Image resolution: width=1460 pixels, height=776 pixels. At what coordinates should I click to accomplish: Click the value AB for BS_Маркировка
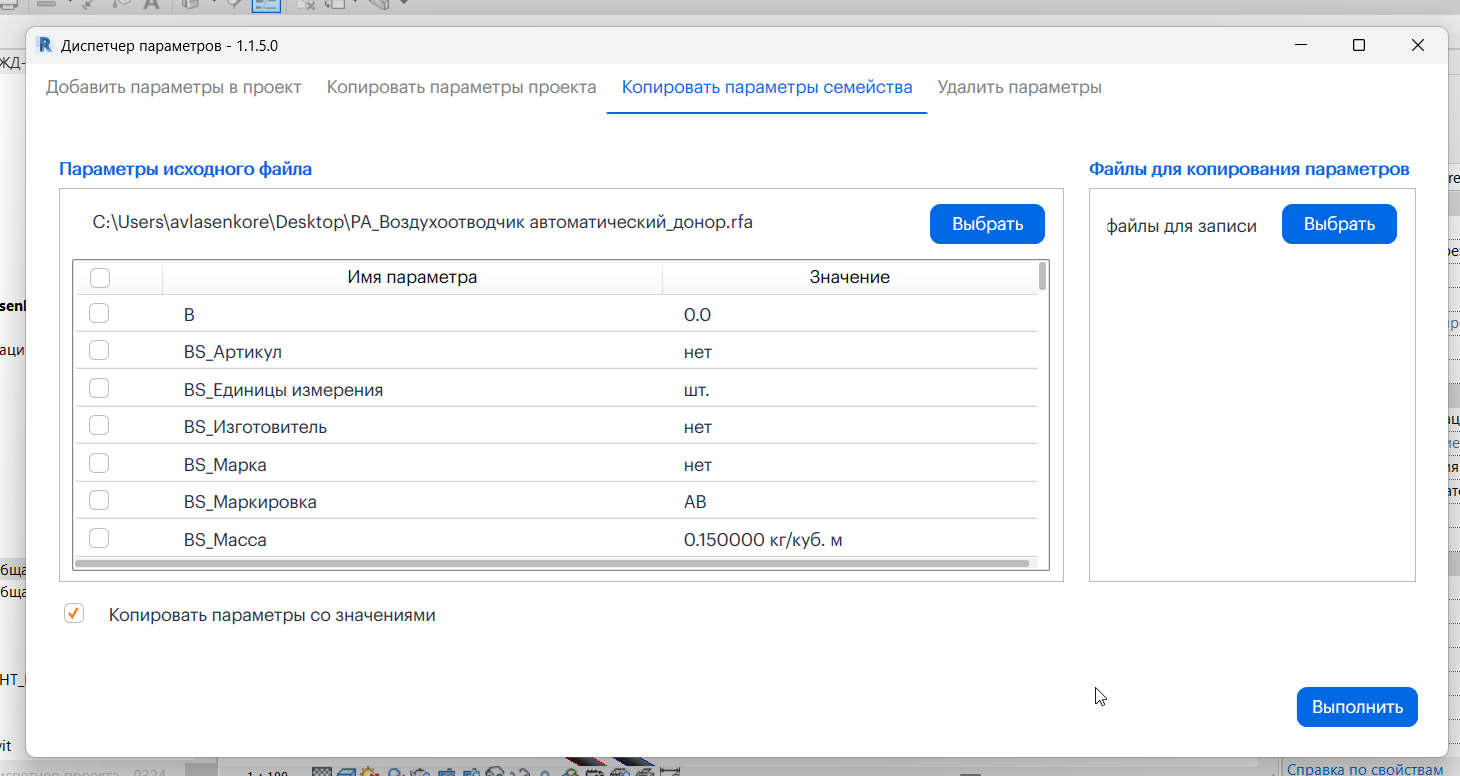(x=695, y=502)
